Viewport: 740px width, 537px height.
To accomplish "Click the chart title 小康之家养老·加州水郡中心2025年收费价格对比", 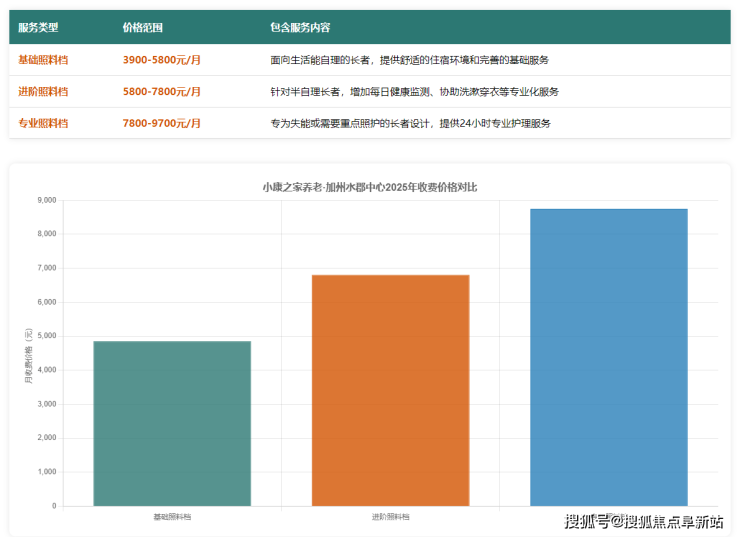I will tap(370, 187).
